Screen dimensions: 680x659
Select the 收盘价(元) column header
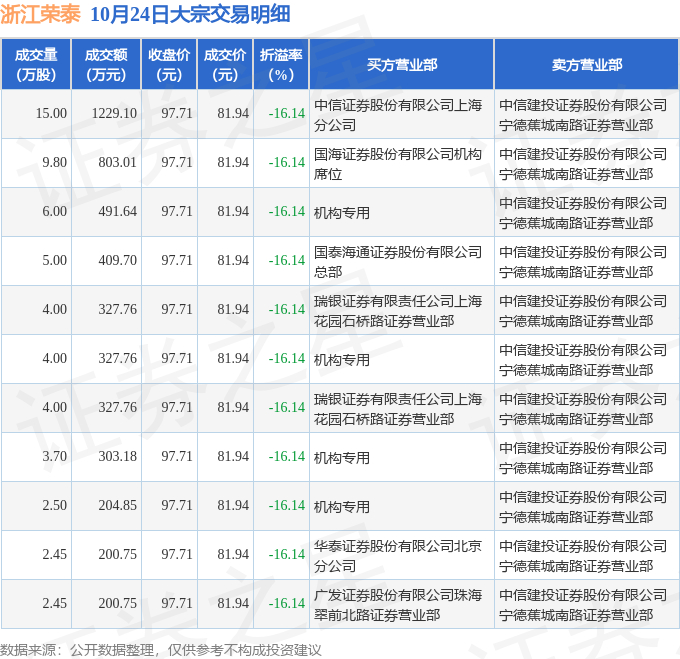[169, 65]
